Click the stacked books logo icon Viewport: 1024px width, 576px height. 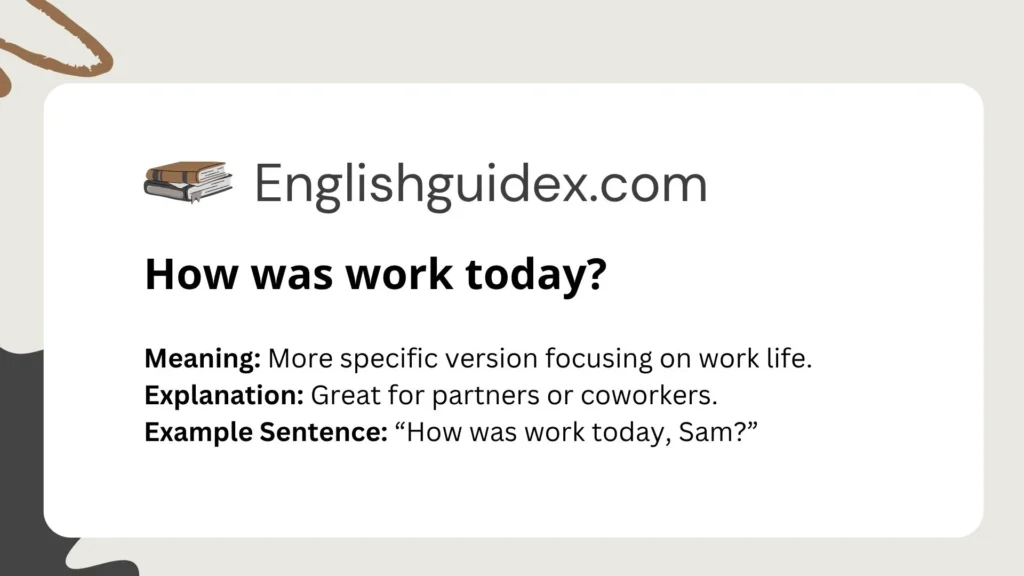[188, 183]
